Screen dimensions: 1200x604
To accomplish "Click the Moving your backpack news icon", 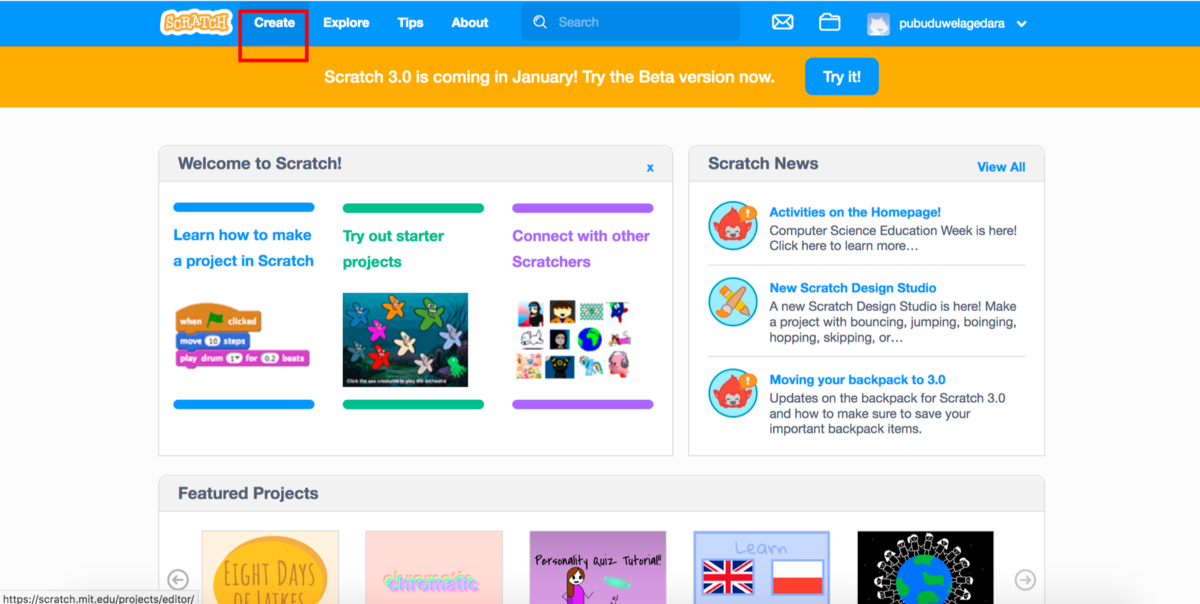I will point(733,393).
